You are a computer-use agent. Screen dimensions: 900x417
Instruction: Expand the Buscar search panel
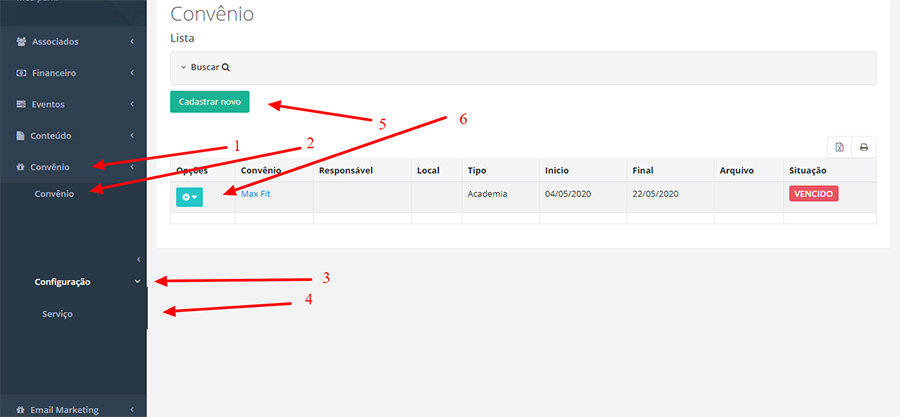tap(205, 68)
